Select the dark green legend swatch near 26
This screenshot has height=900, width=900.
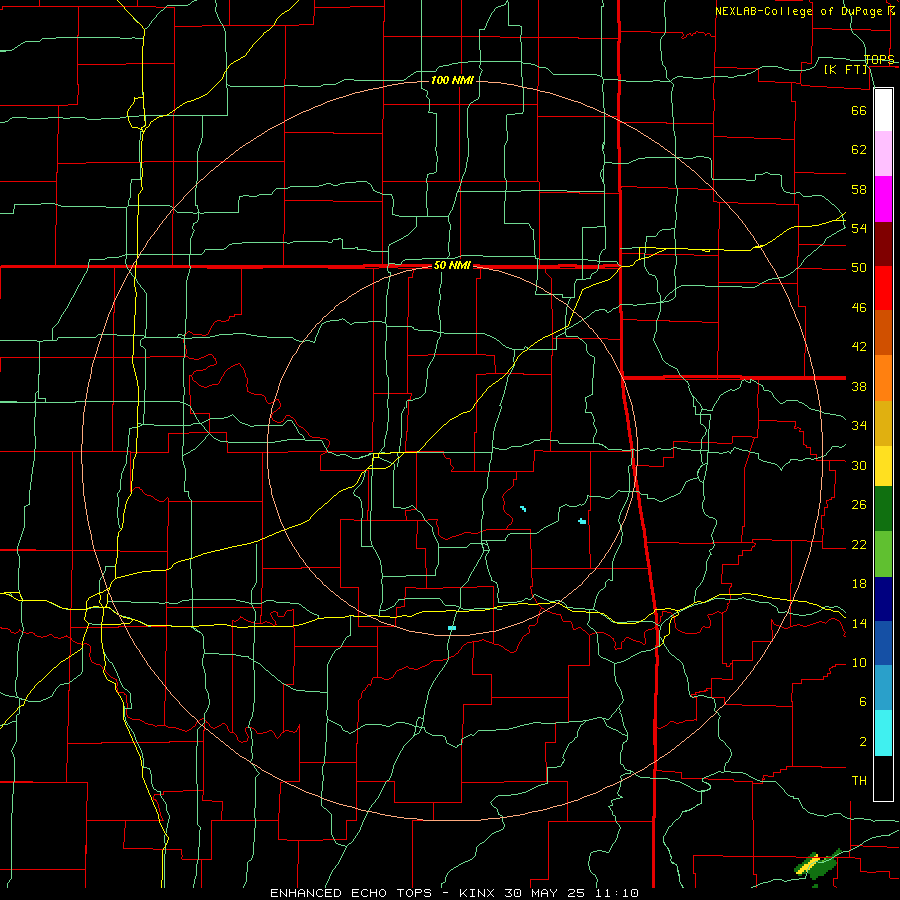click(x=883, y=509)
